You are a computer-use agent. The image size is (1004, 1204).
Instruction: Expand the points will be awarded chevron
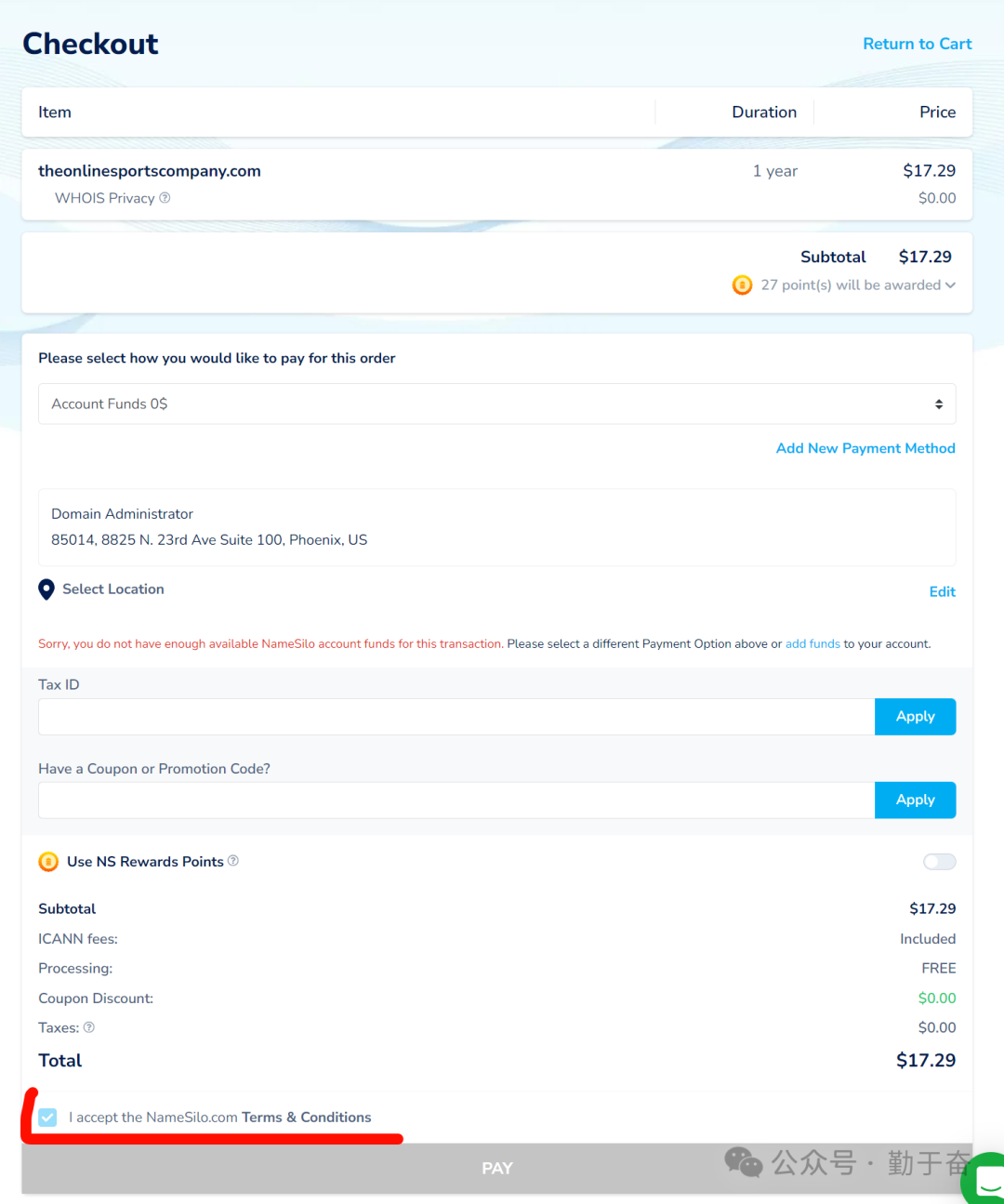950,285
